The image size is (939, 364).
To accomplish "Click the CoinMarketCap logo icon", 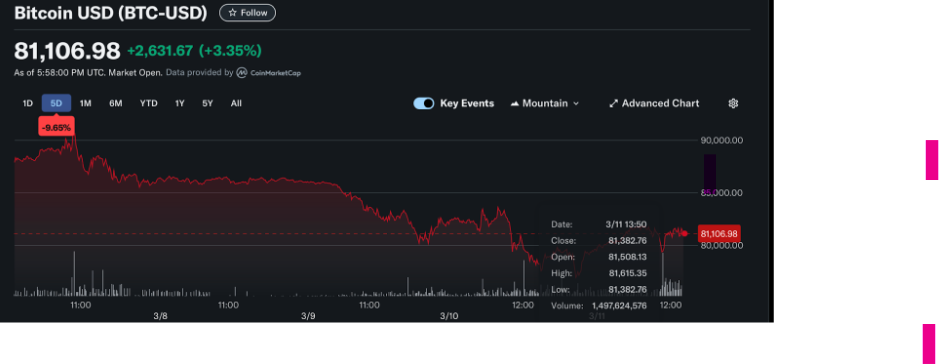I will tap(241, 72).
